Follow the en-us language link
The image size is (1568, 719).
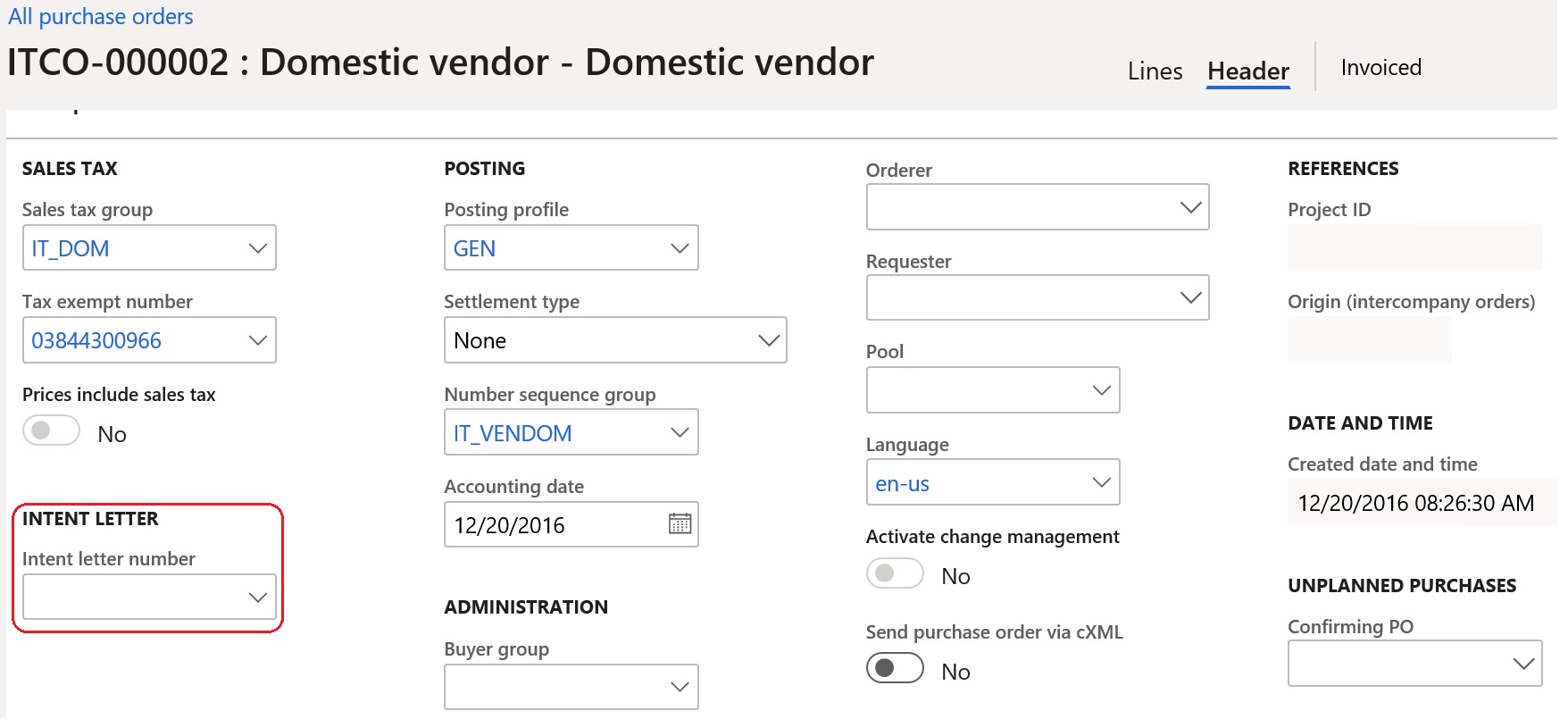(x=902, y=484)
